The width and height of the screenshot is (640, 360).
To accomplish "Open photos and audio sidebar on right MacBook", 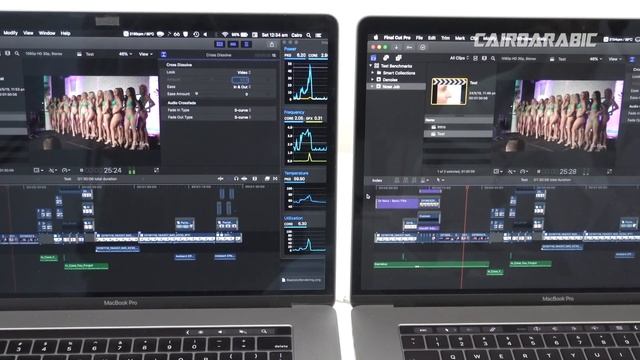I will coord(386,58).
